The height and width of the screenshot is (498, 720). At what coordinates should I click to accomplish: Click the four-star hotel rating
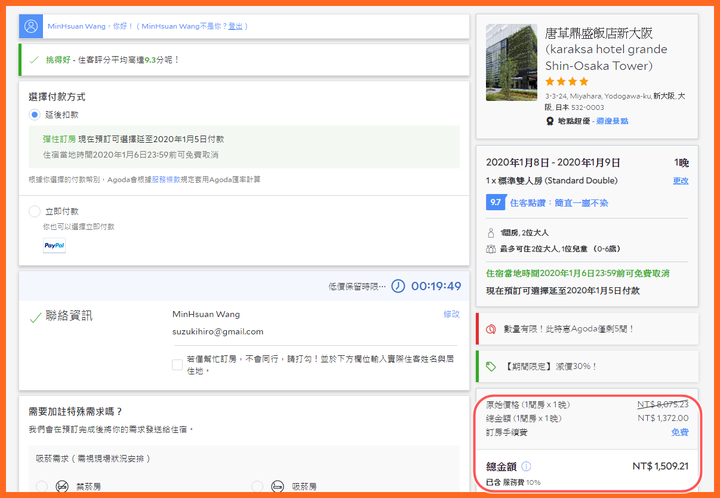(567, 82)
